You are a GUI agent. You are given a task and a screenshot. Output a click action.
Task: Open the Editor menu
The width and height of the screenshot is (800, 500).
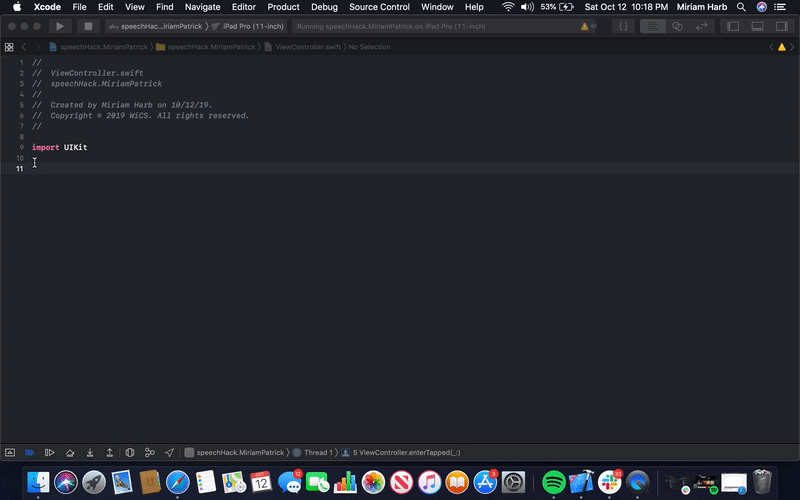(243, 7)
